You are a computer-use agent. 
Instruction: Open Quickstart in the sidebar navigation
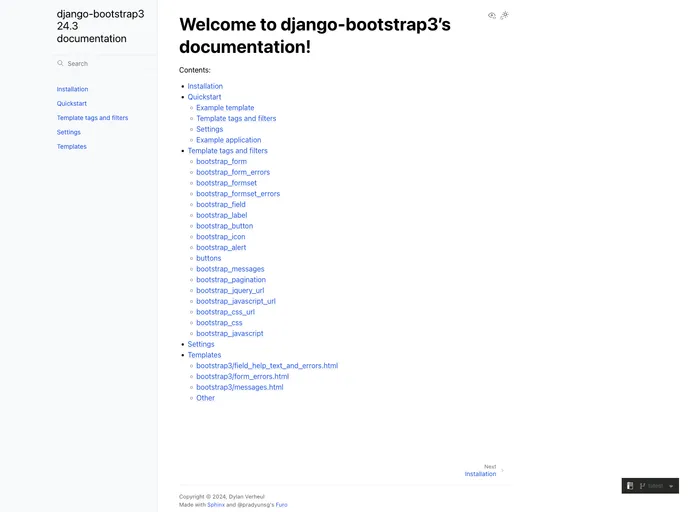pyautogui.click(x=72, y=104)
